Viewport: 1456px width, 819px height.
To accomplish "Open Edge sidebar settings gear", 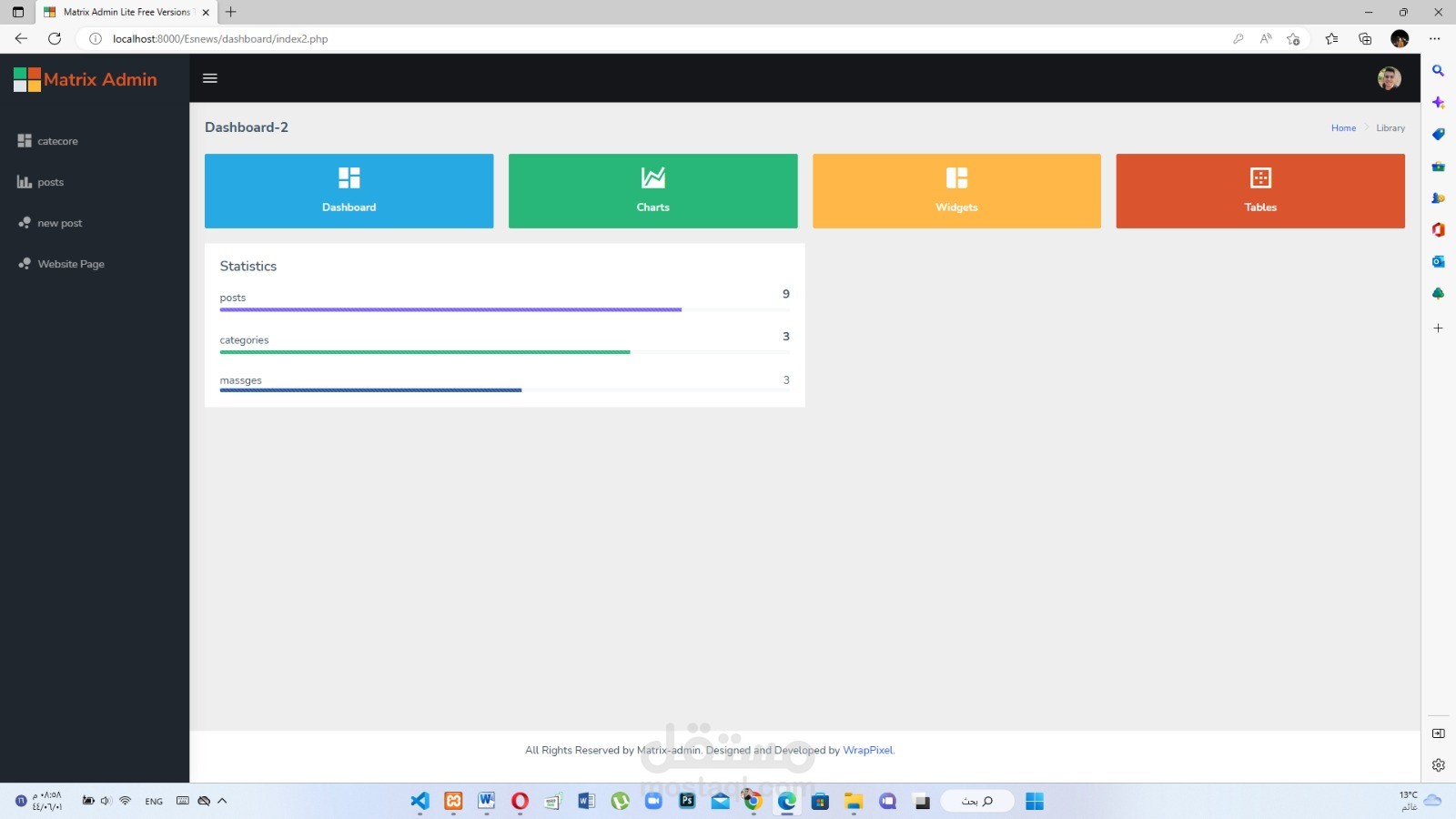I will coord(1438,765).
